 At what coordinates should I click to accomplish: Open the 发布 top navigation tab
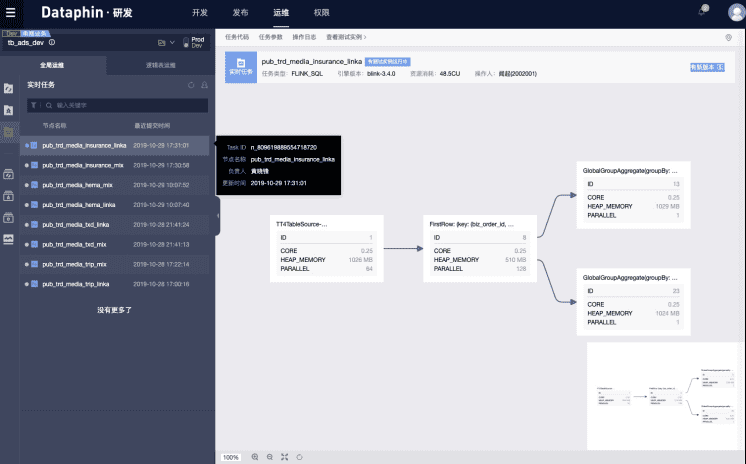(x=240, y=12)
